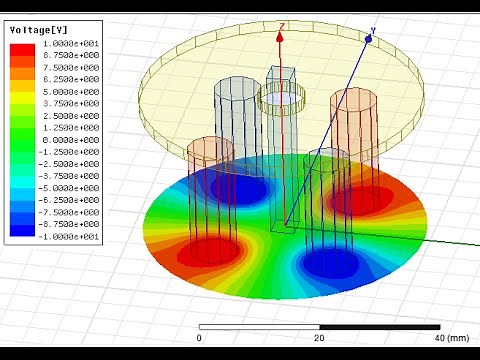Image resolution: width=480 pixels, height=360 pixels.
Task: Click the scale bar 20 label
Action: (319, 338)
